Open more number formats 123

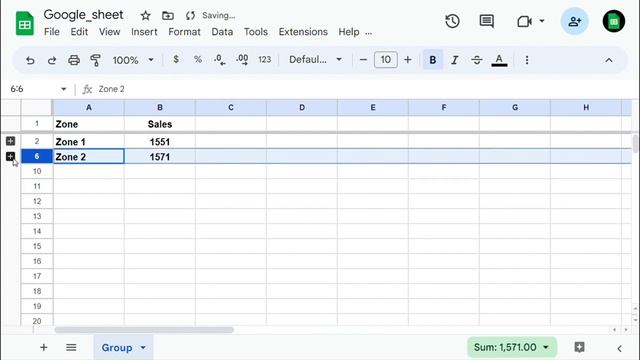tap(264, 60)
